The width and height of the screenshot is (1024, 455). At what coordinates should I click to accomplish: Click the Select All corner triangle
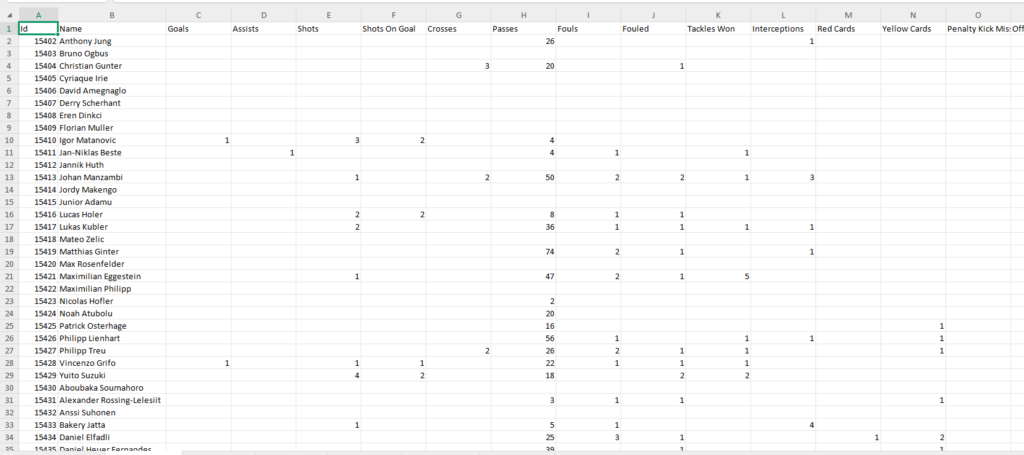pos(8,15)
